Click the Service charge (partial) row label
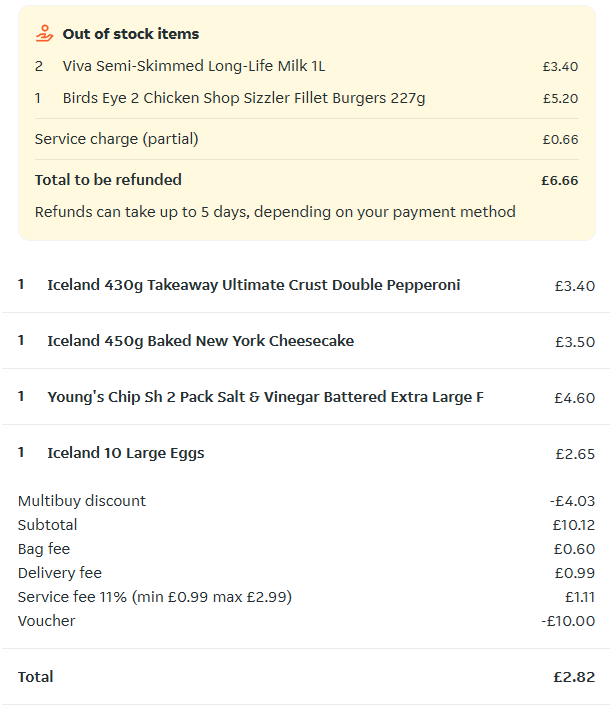 coord(116,139)
